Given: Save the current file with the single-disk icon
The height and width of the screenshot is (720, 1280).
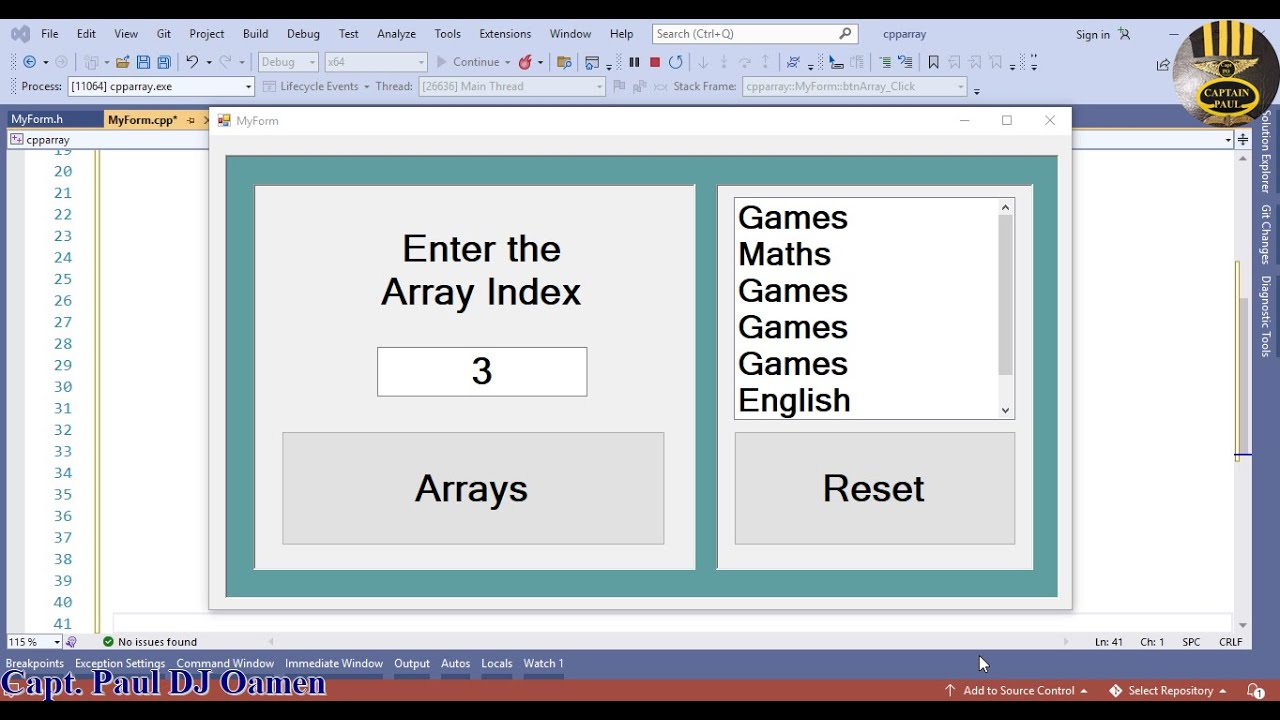Looking at the screenshot, I should pyautogui.click(x=143, y=62).
